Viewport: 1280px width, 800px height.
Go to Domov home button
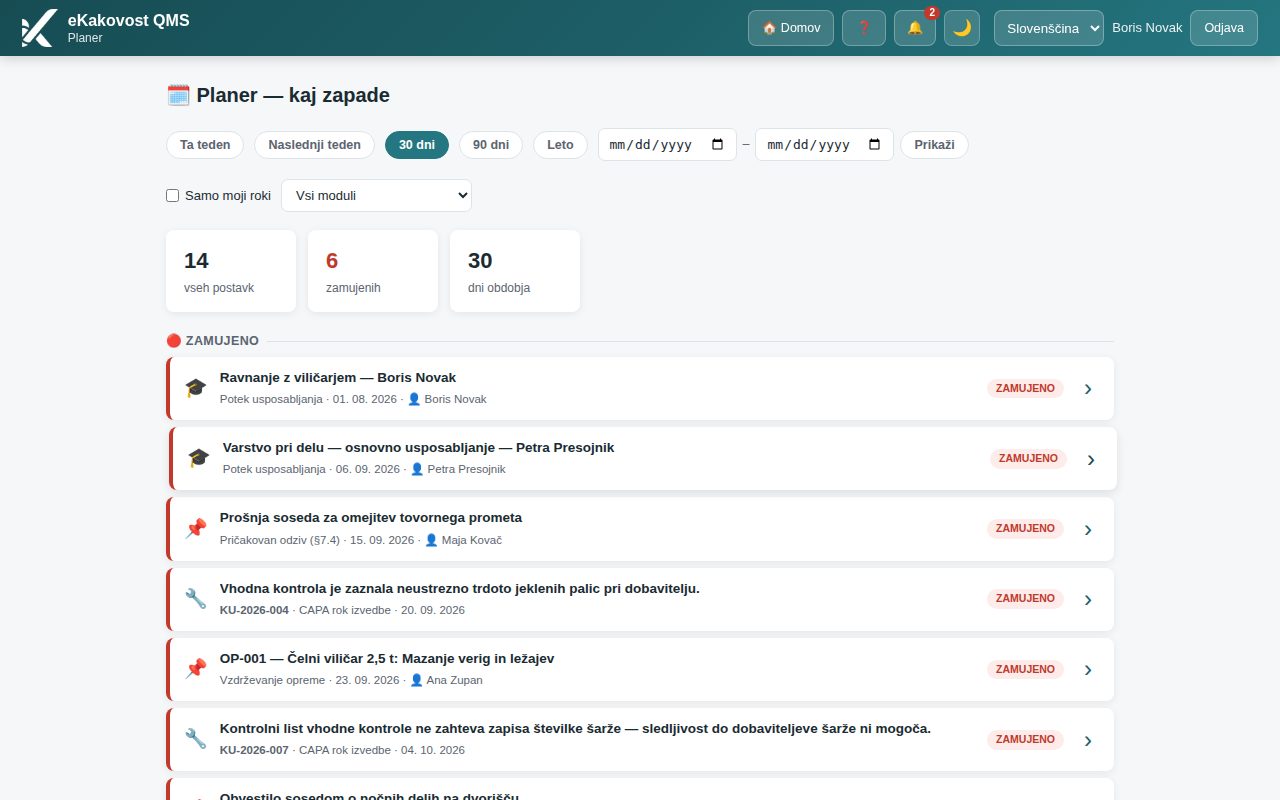coord(791,28)
